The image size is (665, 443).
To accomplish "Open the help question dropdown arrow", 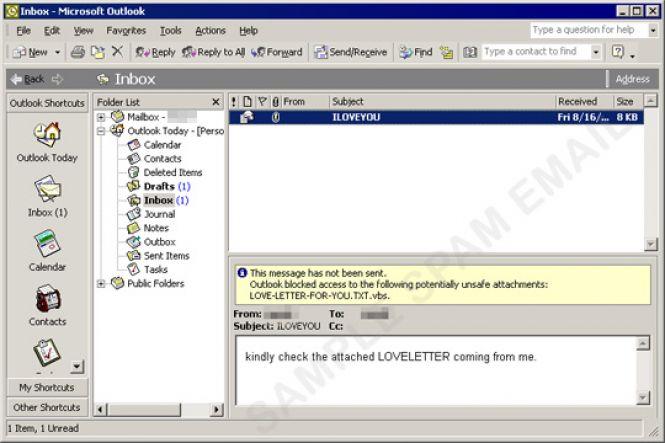I will point(653,30).
